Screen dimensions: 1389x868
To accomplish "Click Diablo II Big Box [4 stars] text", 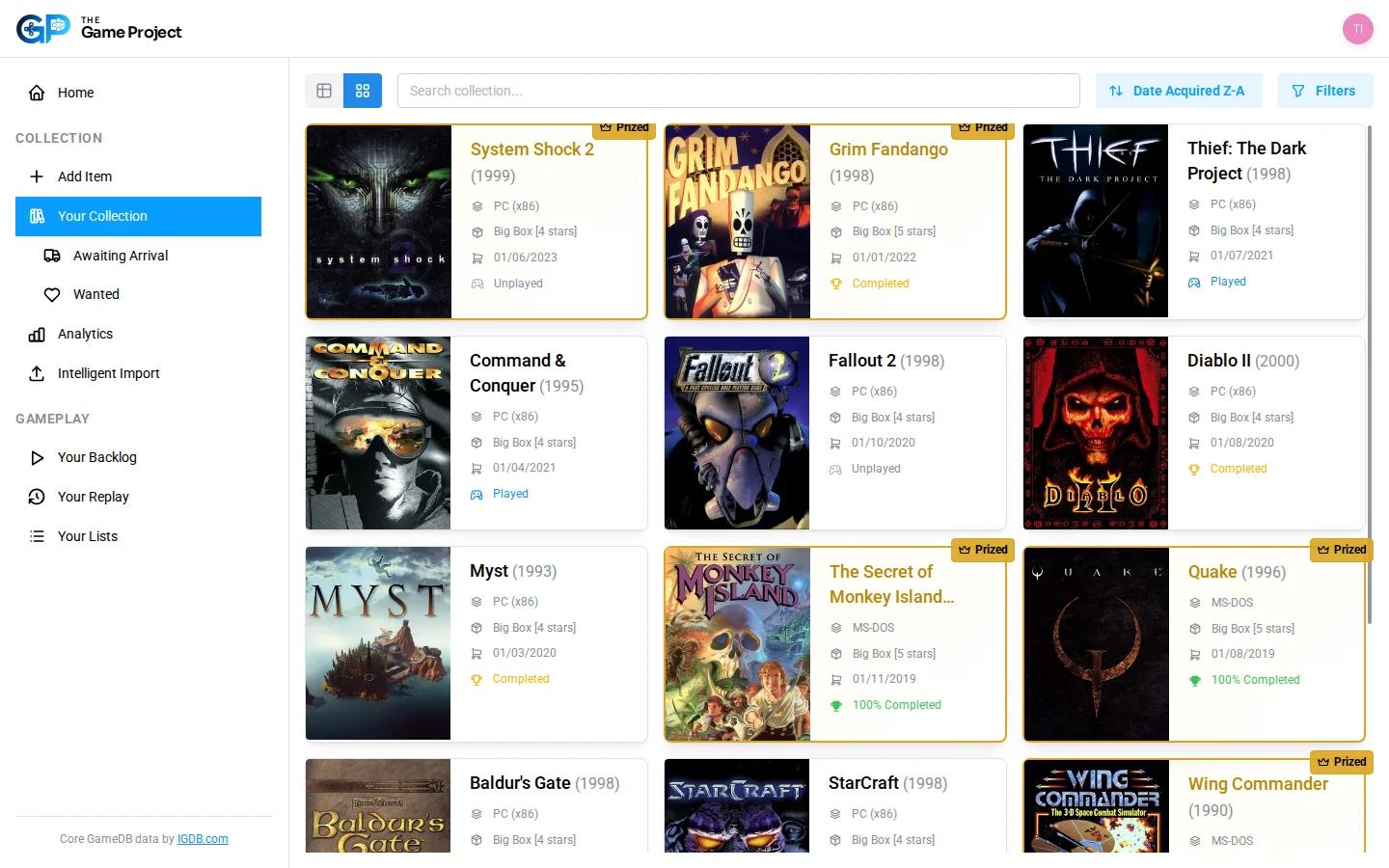I will (1252, 418).
